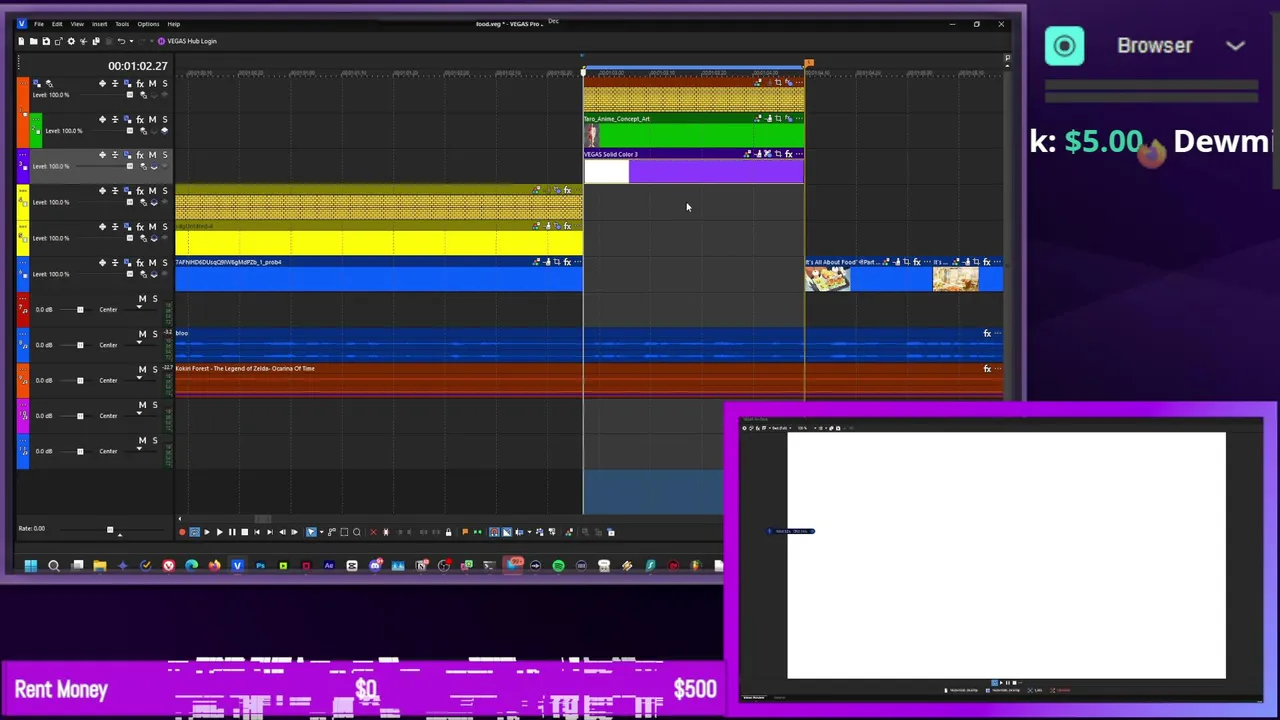Click Play From Start in the transport bar
The width and height of the screenshot is (1280, 720).
coord(207,532)
